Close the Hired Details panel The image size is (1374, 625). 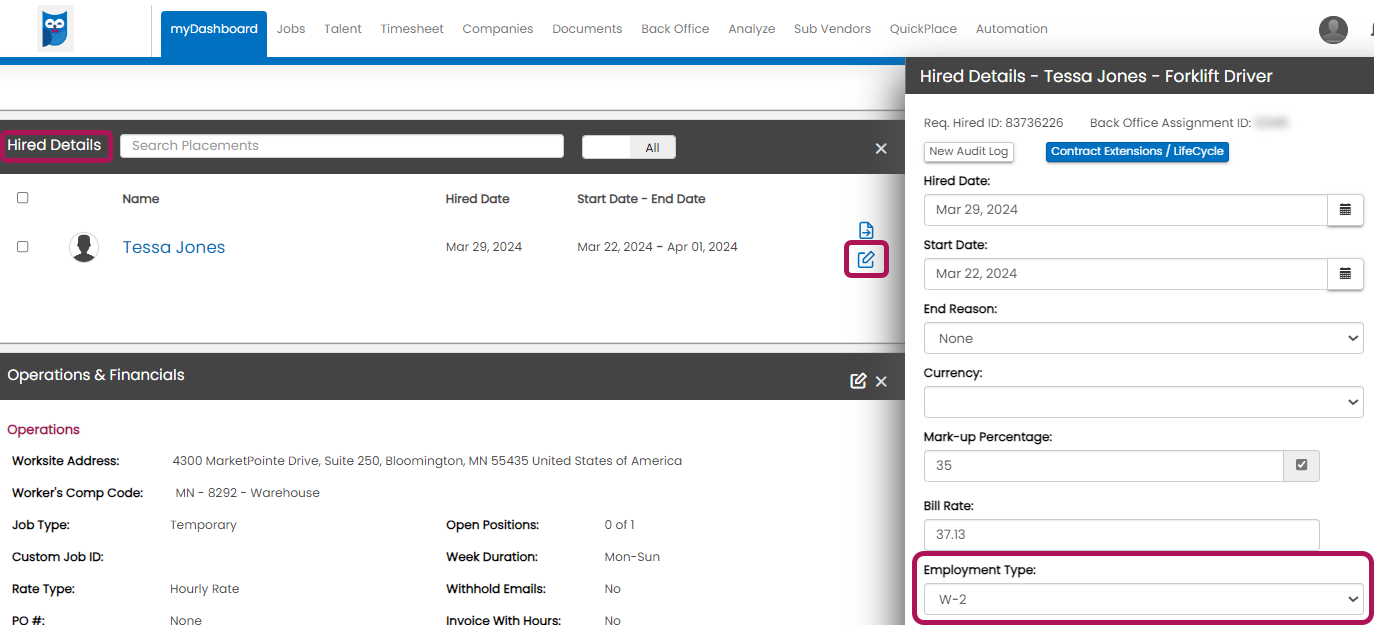[x=881, y=148]
